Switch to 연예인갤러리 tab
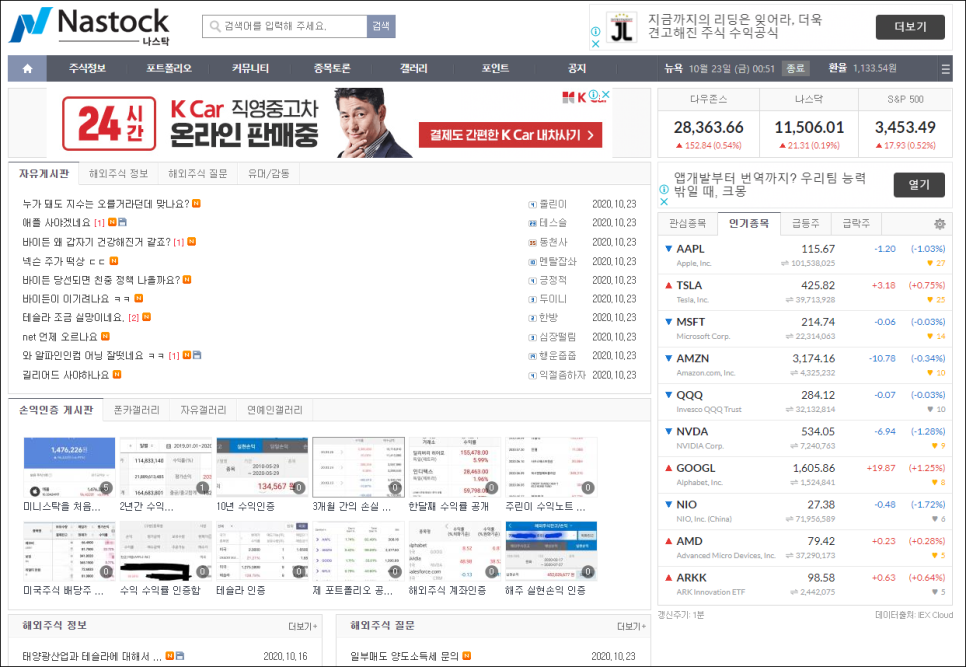This screenshot has width=966, height=667. coord(275,410)
